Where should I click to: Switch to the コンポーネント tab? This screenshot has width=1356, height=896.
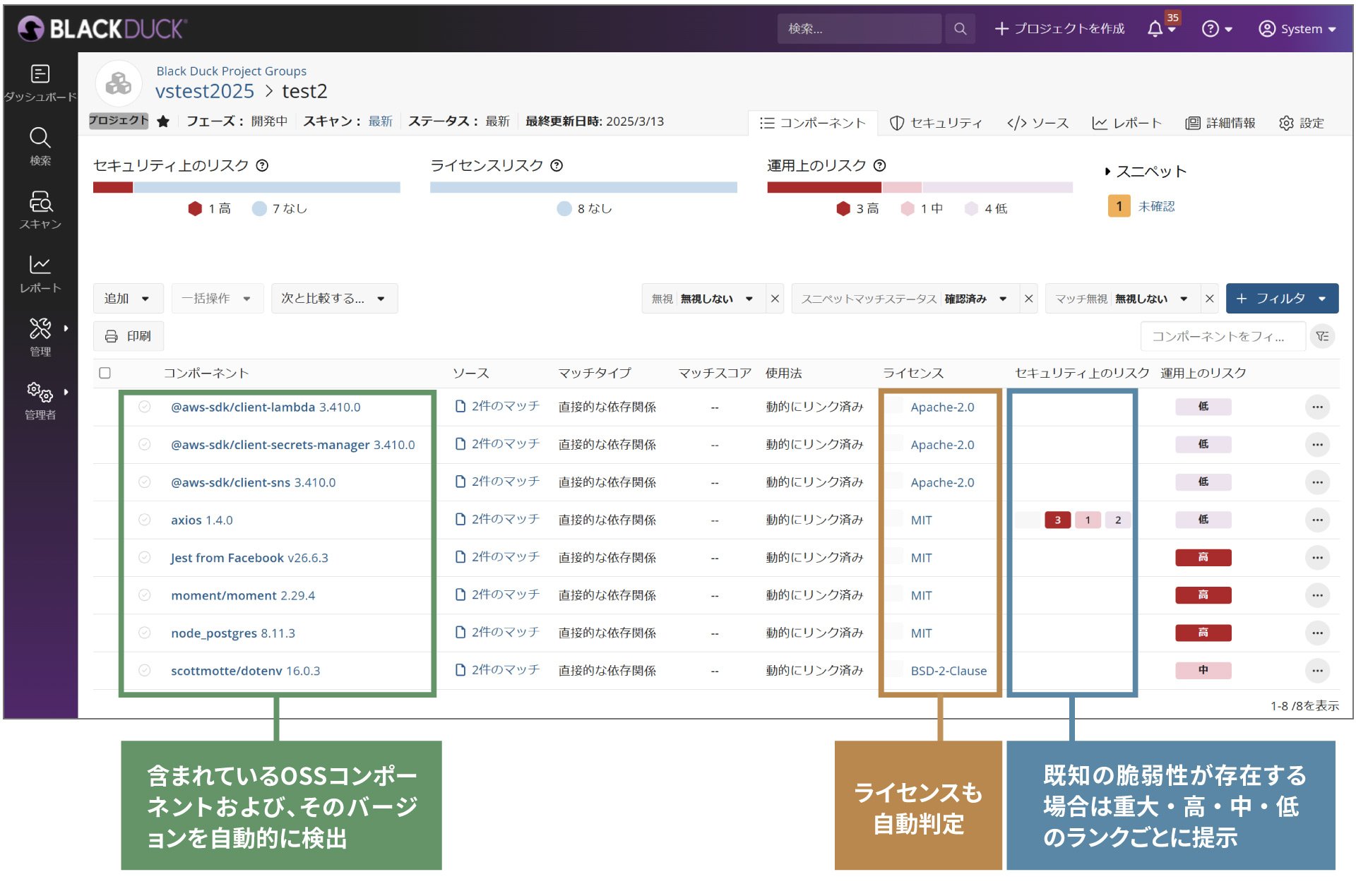[x=812, y=123]
